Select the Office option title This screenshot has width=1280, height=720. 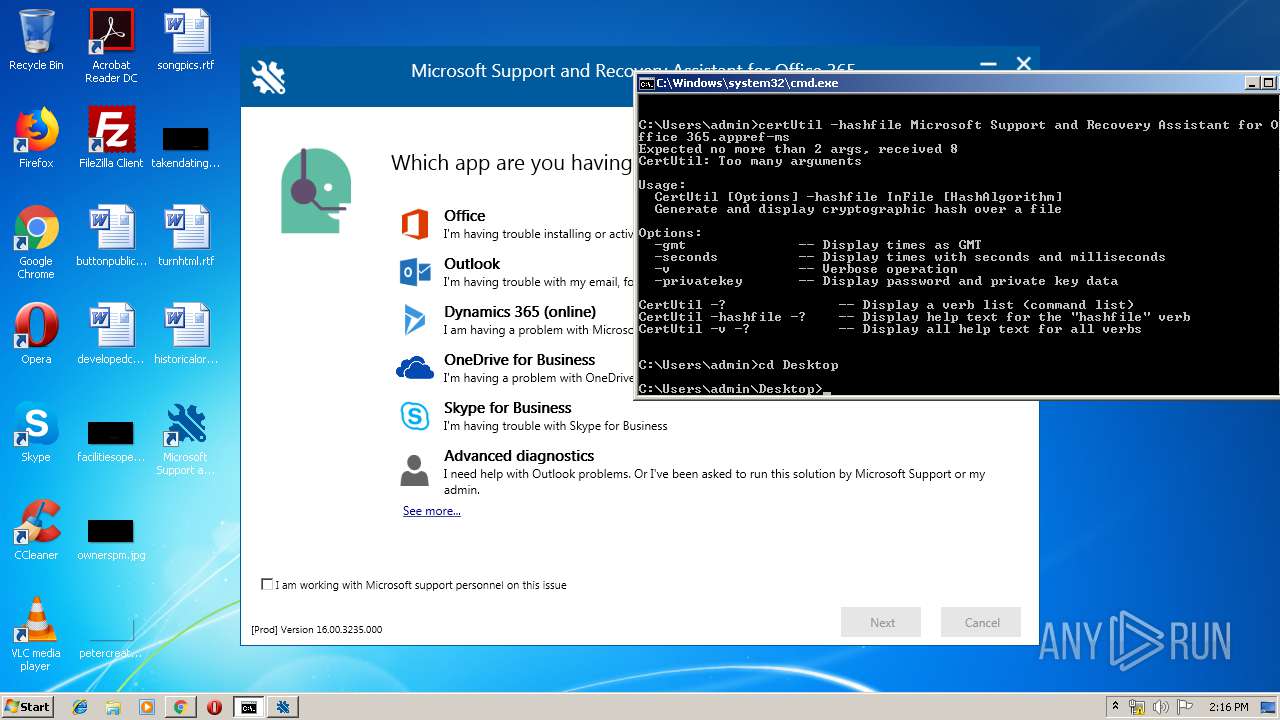(x=465, y=215)
